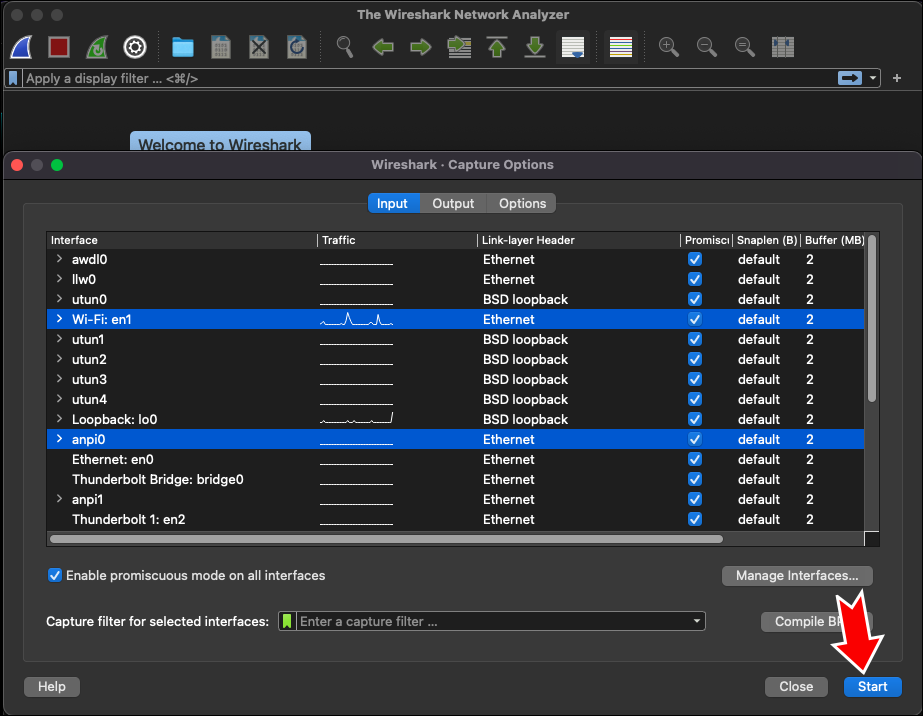
Task: Toggle promiscuous checkbox for awdl0
Action: pyautogui.click(x=695, y=259)
